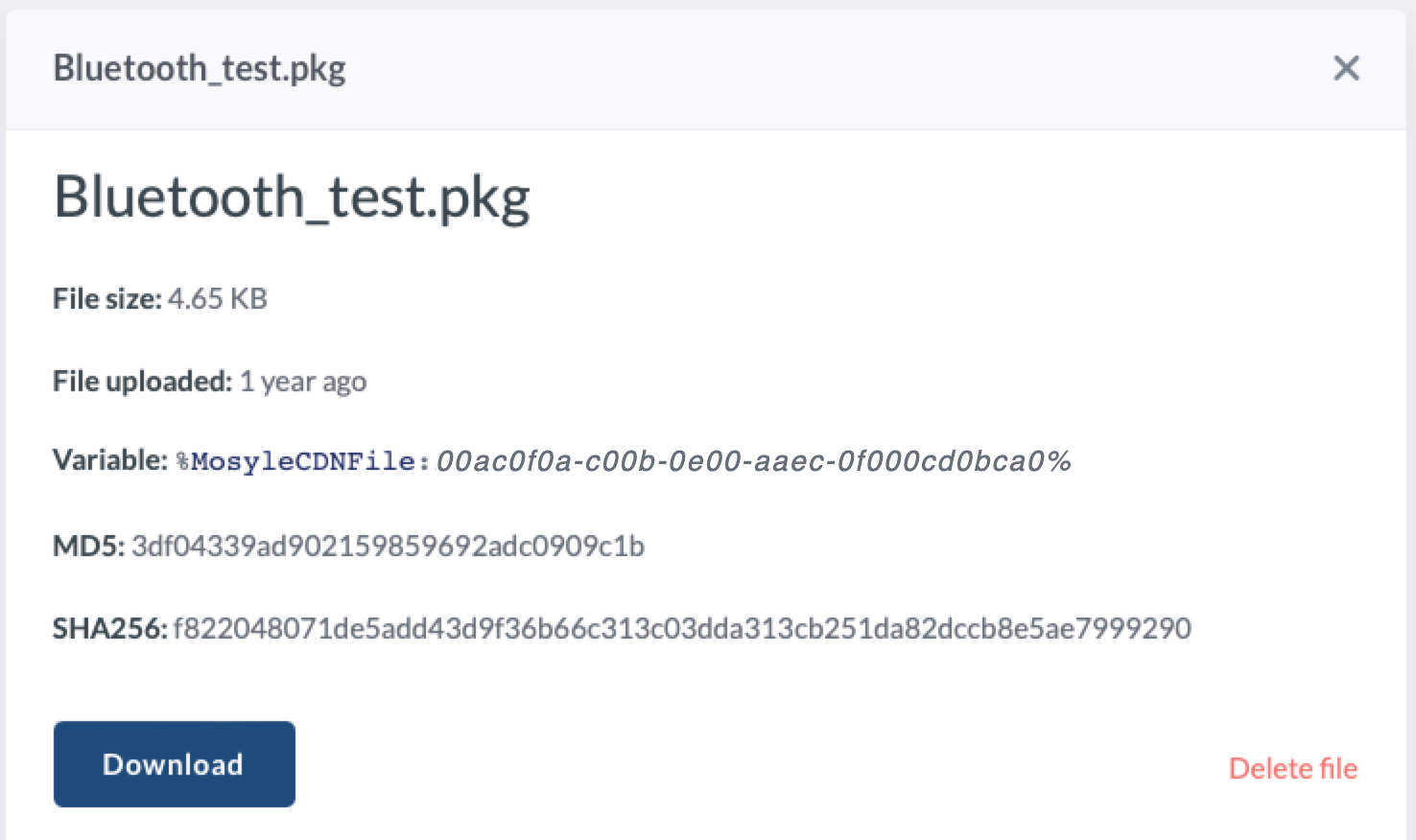Close the Bluetooth_test.pkg dialog with the X

pyautogui.click(x=1346, y=68)
